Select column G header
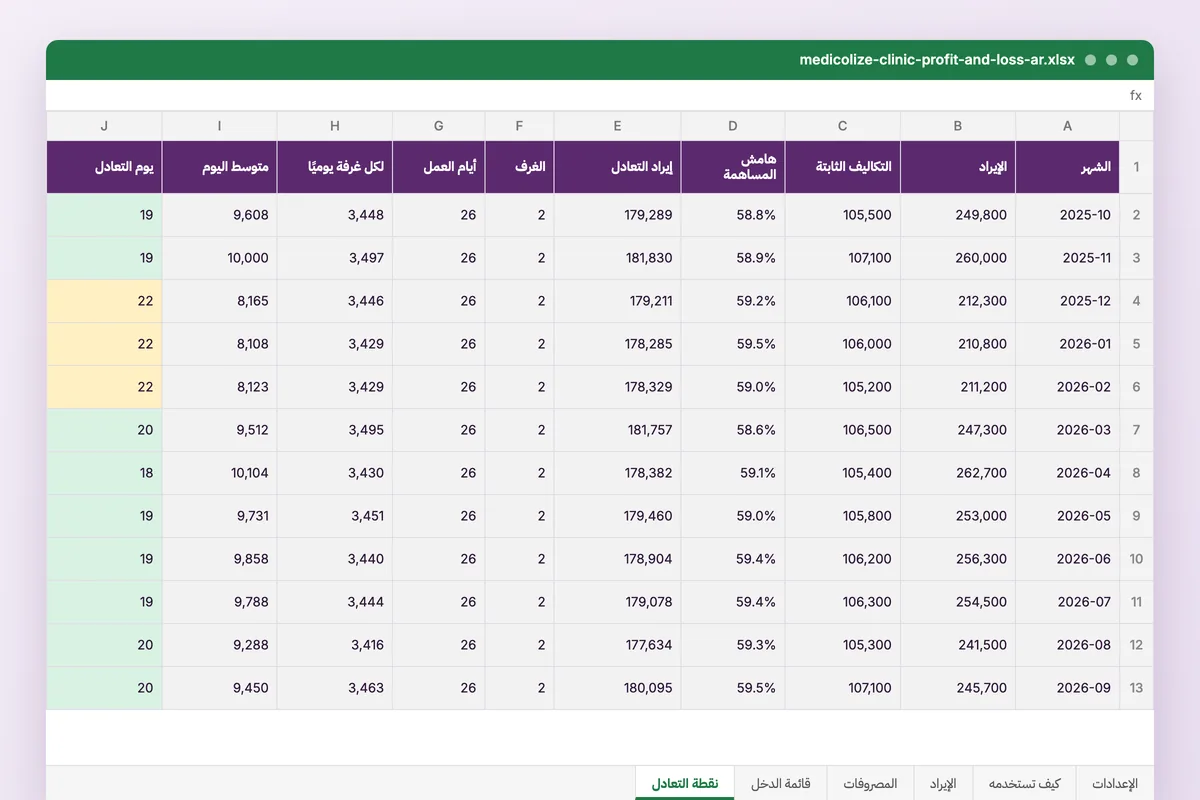Image resolution: width=1200 pixels, height=800 pixels. click(x=439, y=126)
